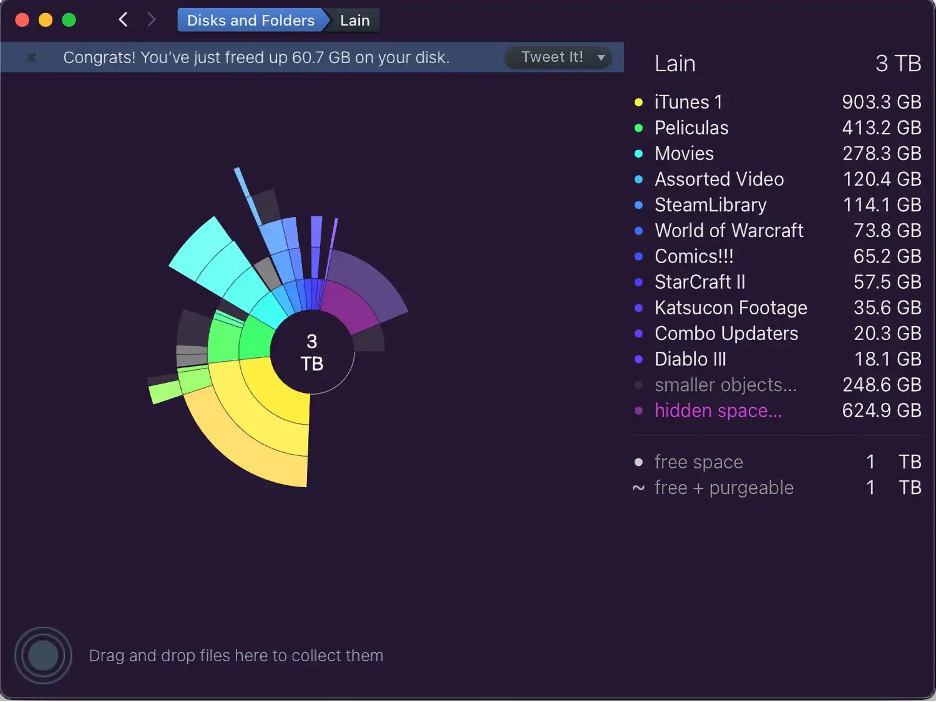Dismiss the congrats notification banner
The image size is (936, 702).
point(31,58)
